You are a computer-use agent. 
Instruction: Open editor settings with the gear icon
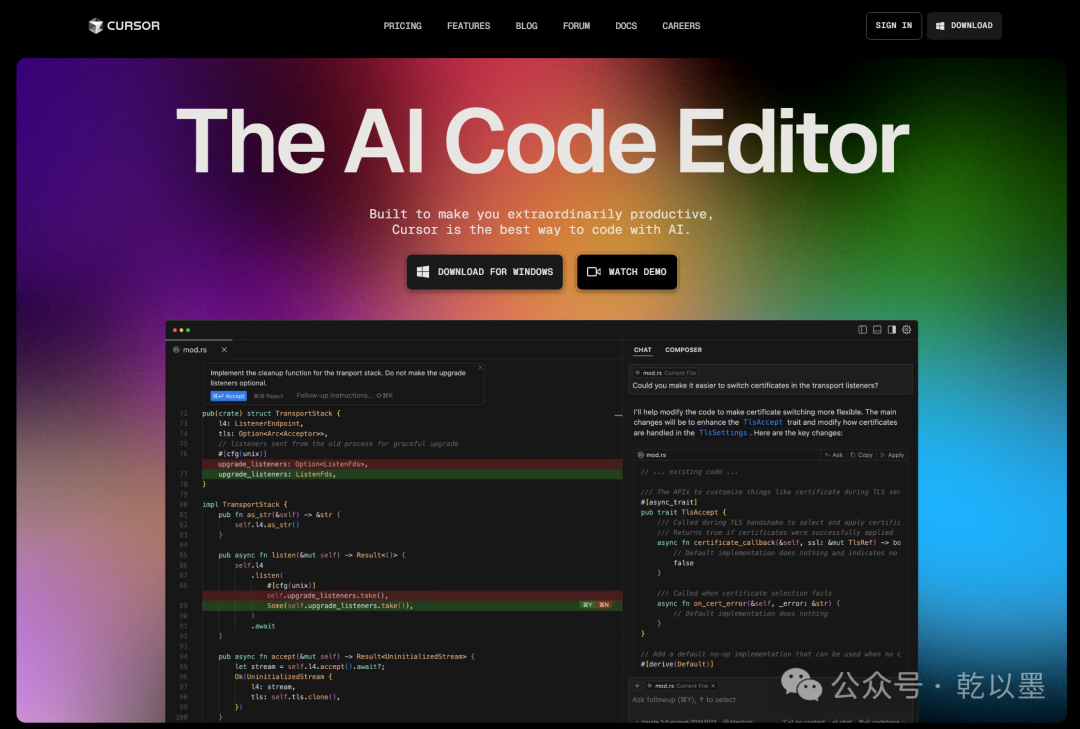[906, 329]
